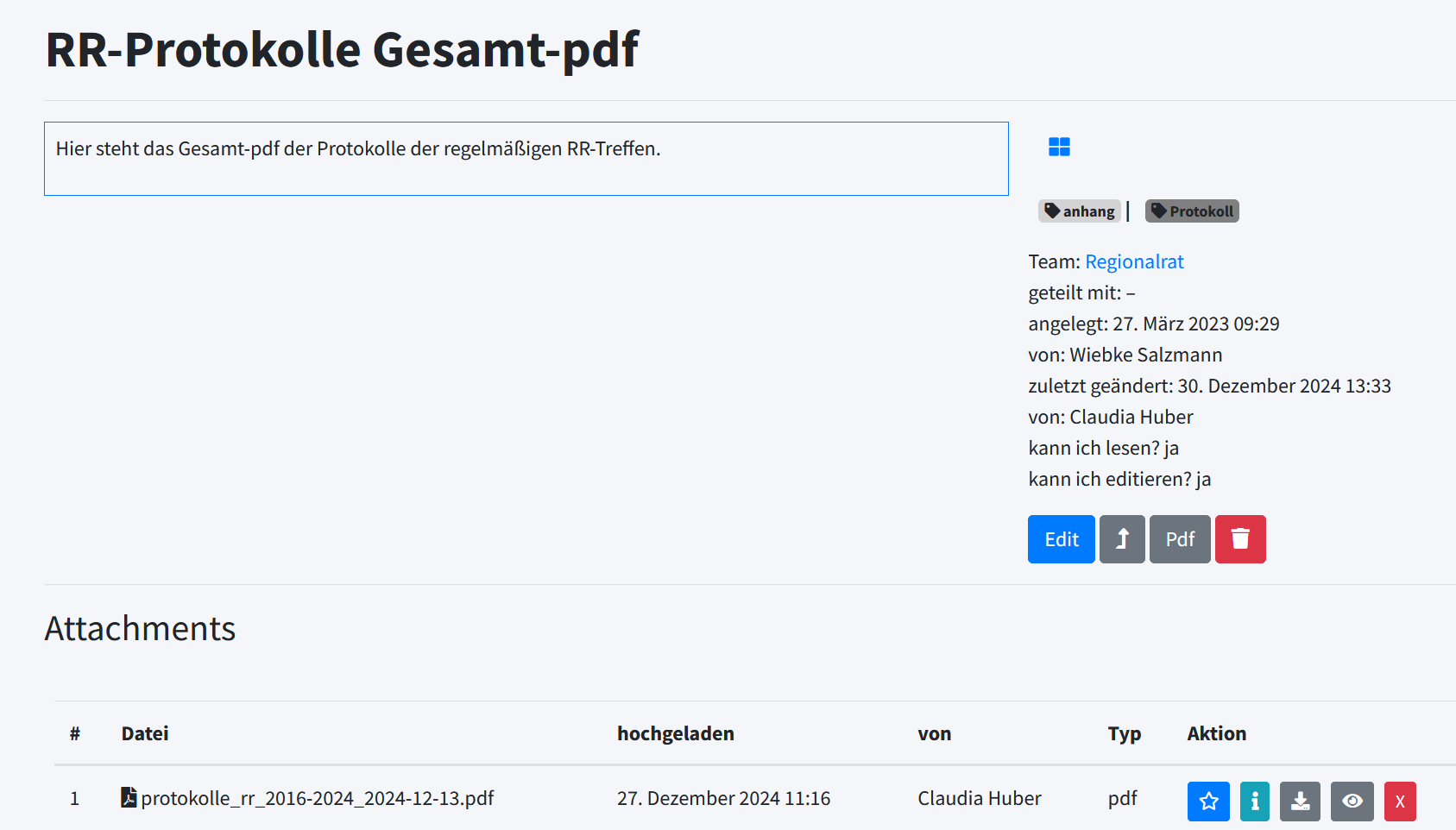
Task: Remove the attachment with the red X button
Action: point(1399,801)
